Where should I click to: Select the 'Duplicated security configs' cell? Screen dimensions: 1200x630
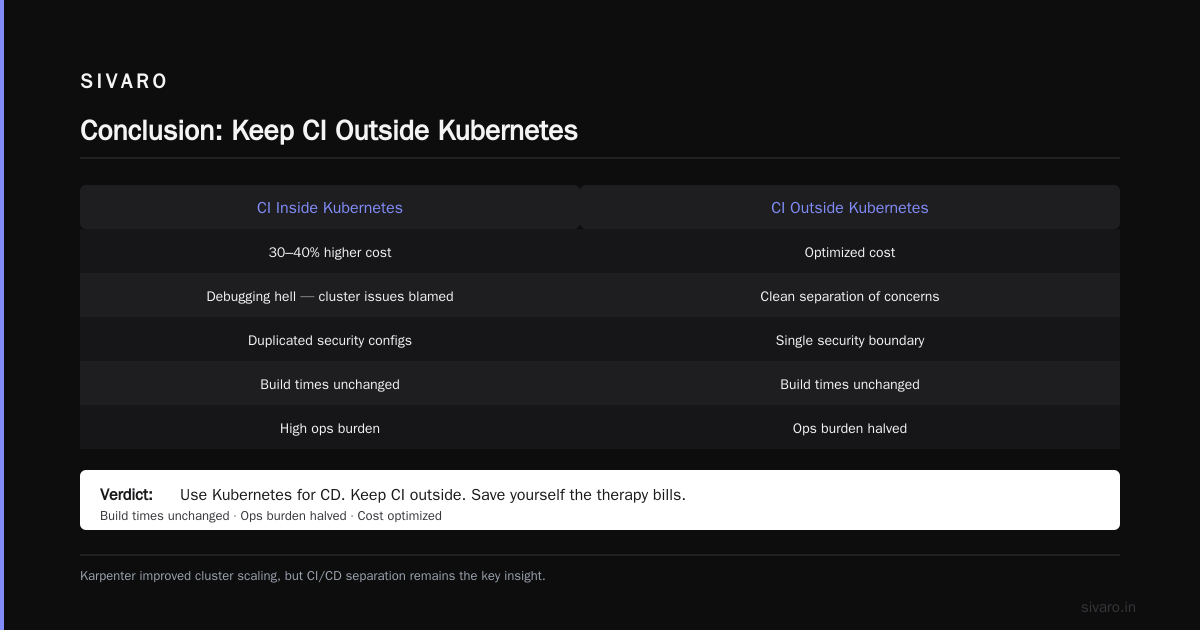330,340
